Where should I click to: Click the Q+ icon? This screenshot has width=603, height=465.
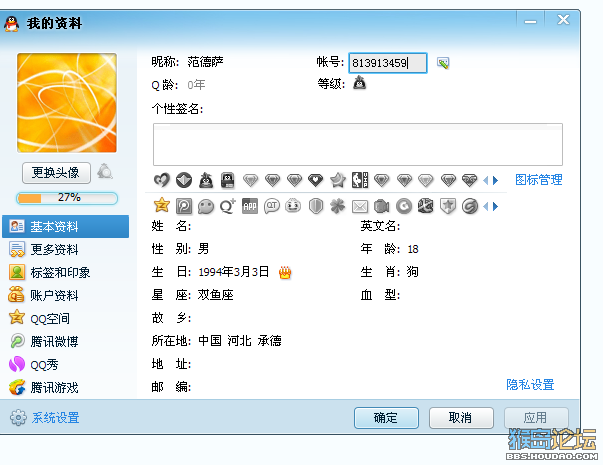(x=228, y=206)
